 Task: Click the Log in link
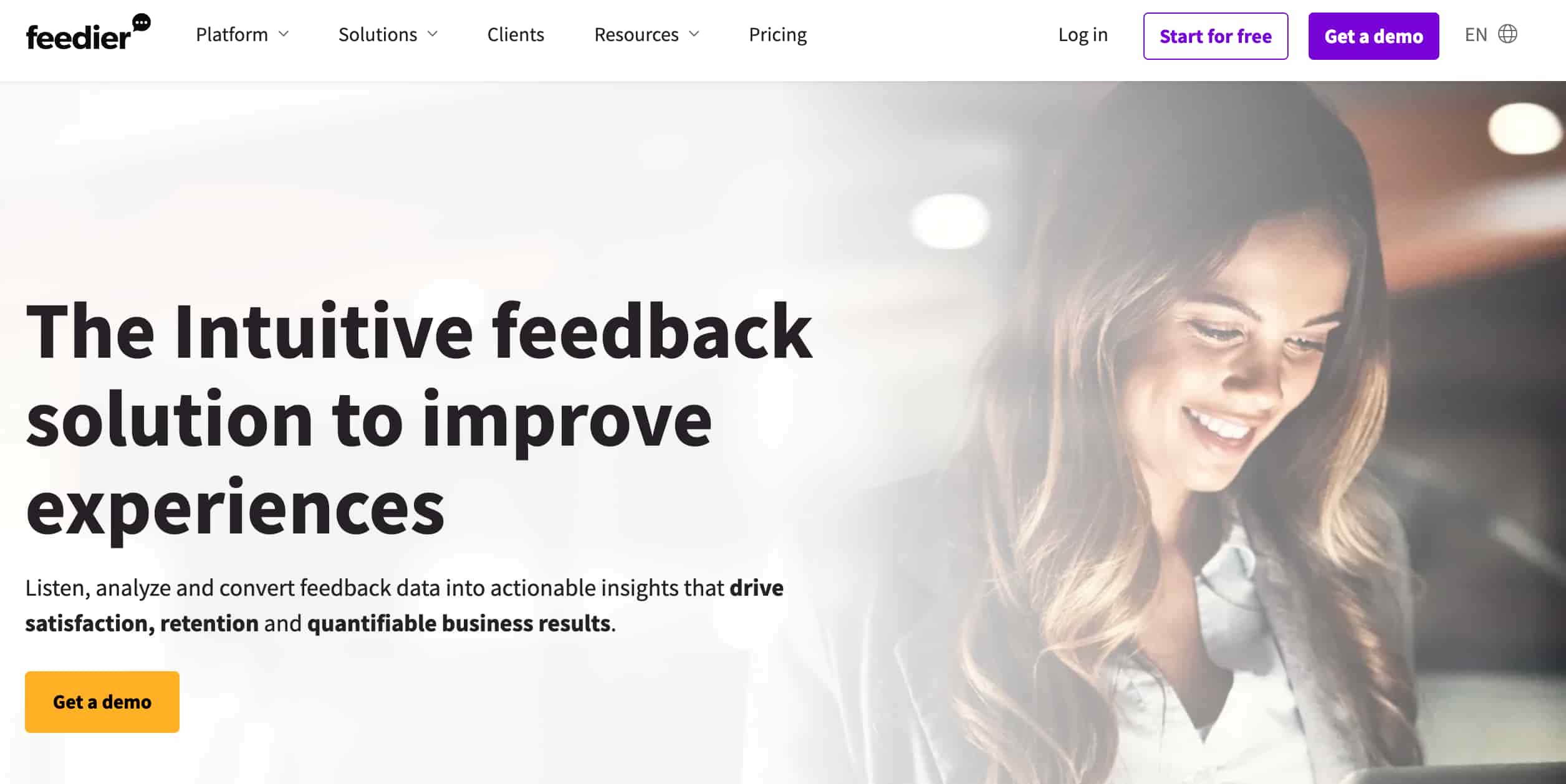pyautogui.click(x=1083, y=35)
